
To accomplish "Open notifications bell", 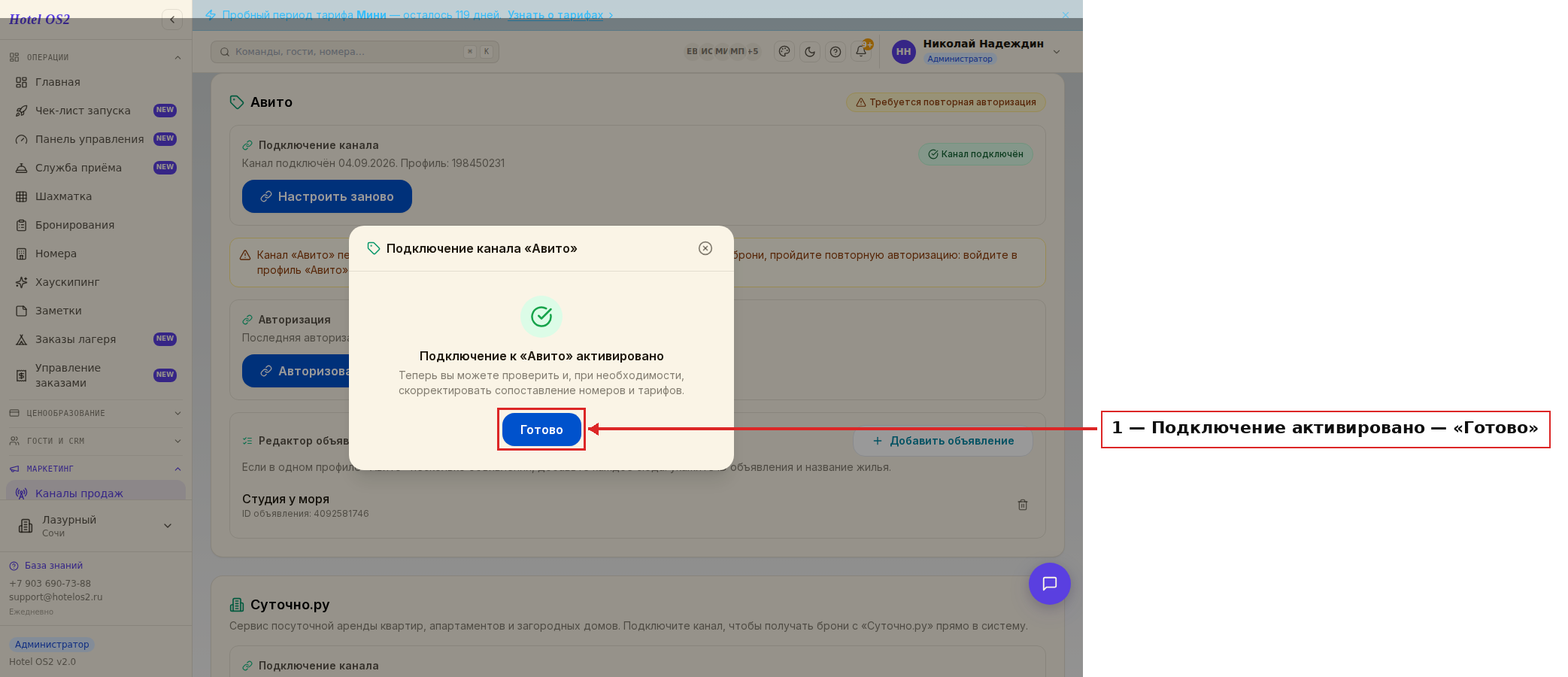I will [861, 51].
